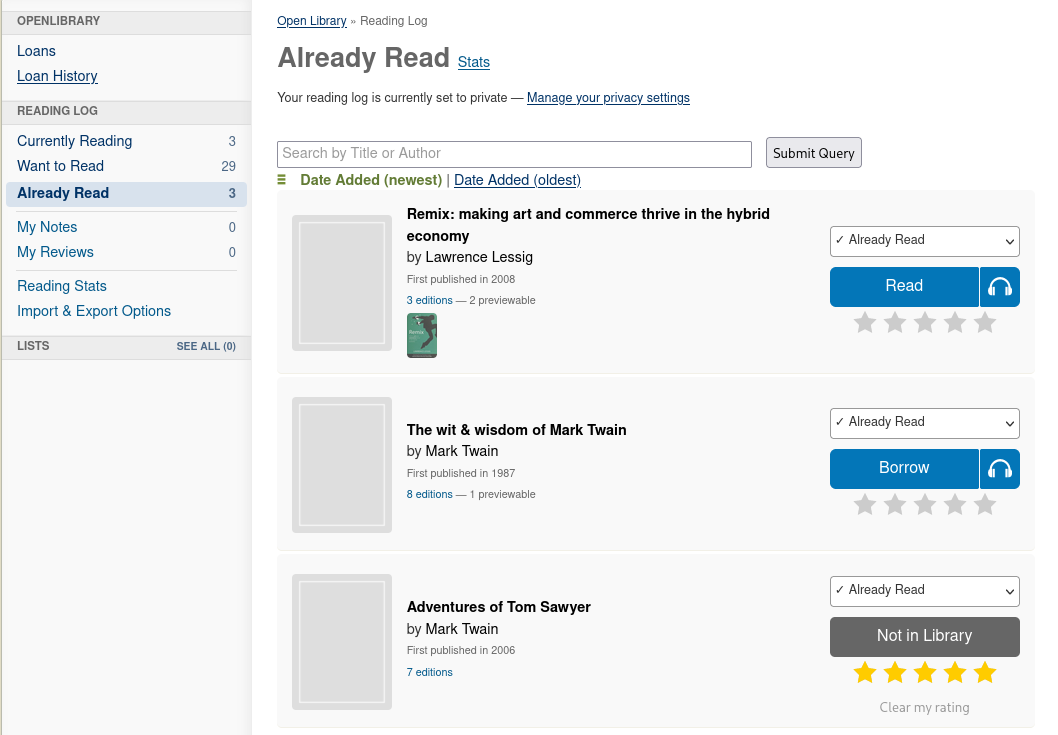This screenshot has height=735, width=1058.
Task: Click the green Remix edition cover thumbnail
Action: [x=422, y=335]
